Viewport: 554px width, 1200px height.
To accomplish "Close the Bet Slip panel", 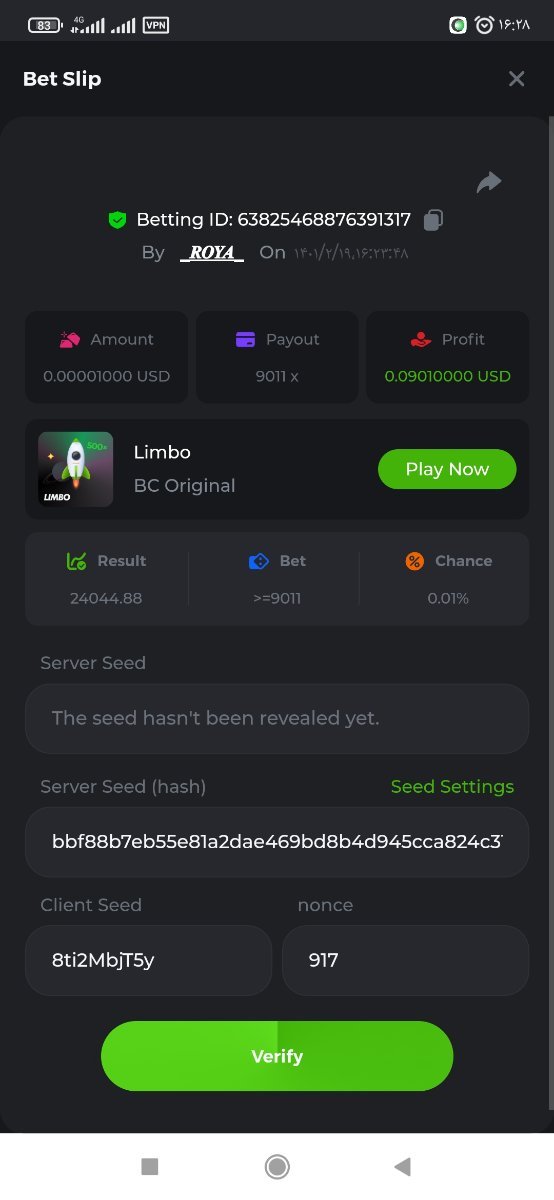I will 516,79.
